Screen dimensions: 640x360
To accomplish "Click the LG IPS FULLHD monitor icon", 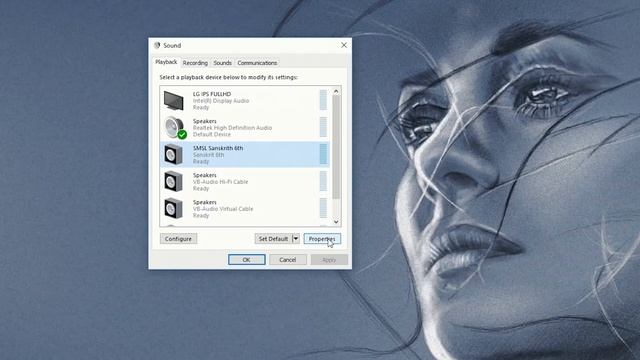I will click(x=173, y=101).
